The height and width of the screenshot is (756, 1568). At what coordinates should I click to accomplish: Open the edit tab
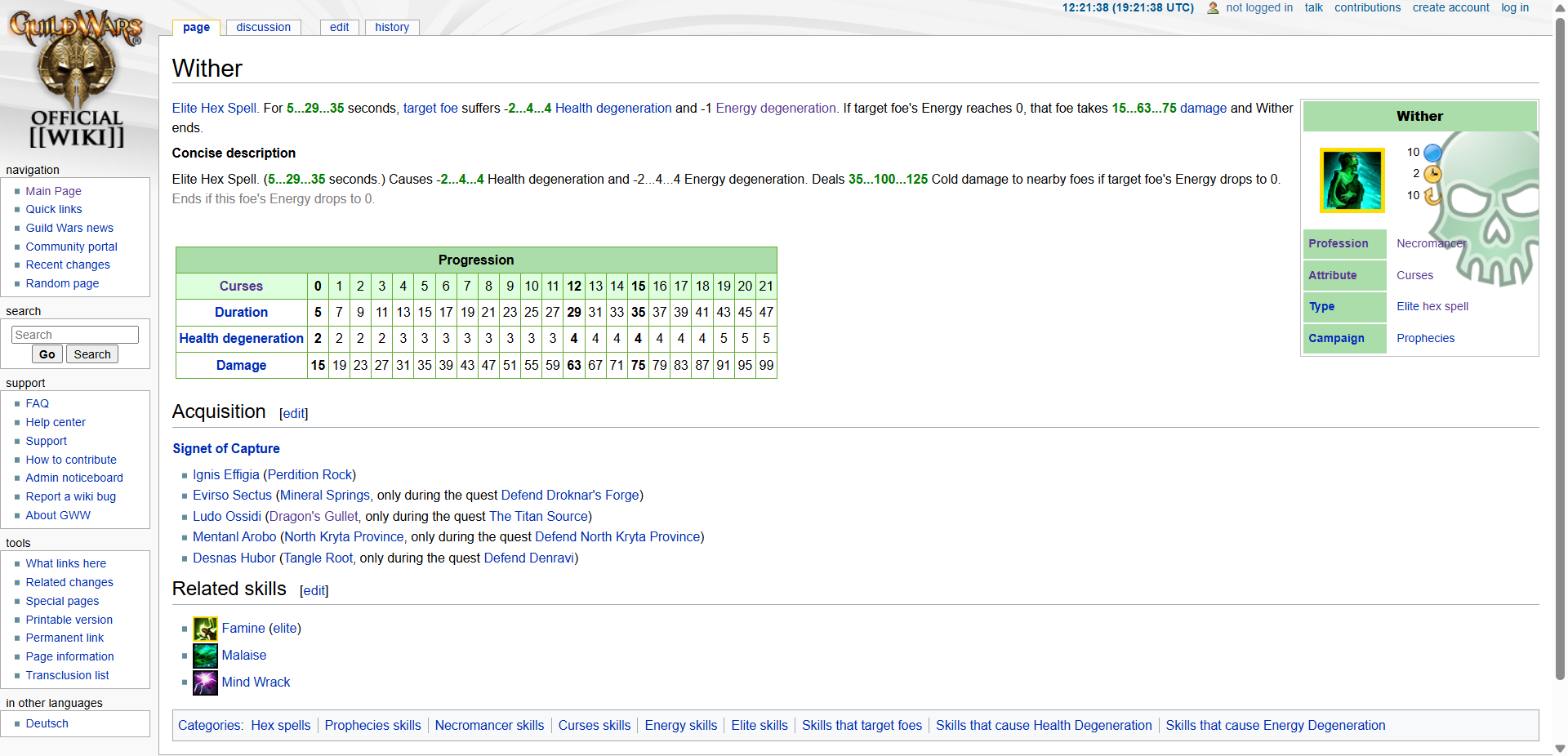click(339, 27)
